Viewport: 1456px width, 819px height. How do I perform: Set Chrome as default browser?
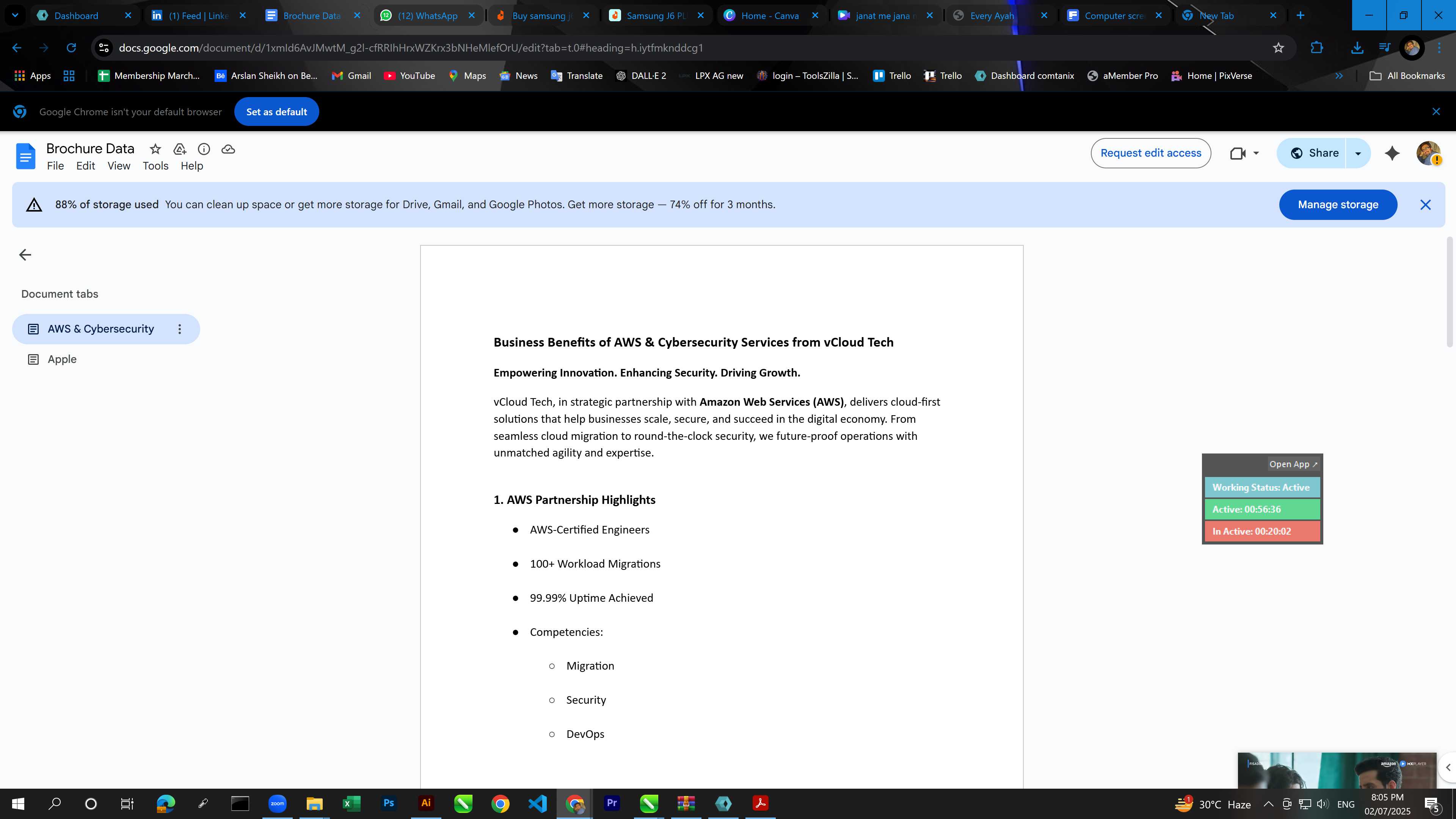(x=276, y=112)
